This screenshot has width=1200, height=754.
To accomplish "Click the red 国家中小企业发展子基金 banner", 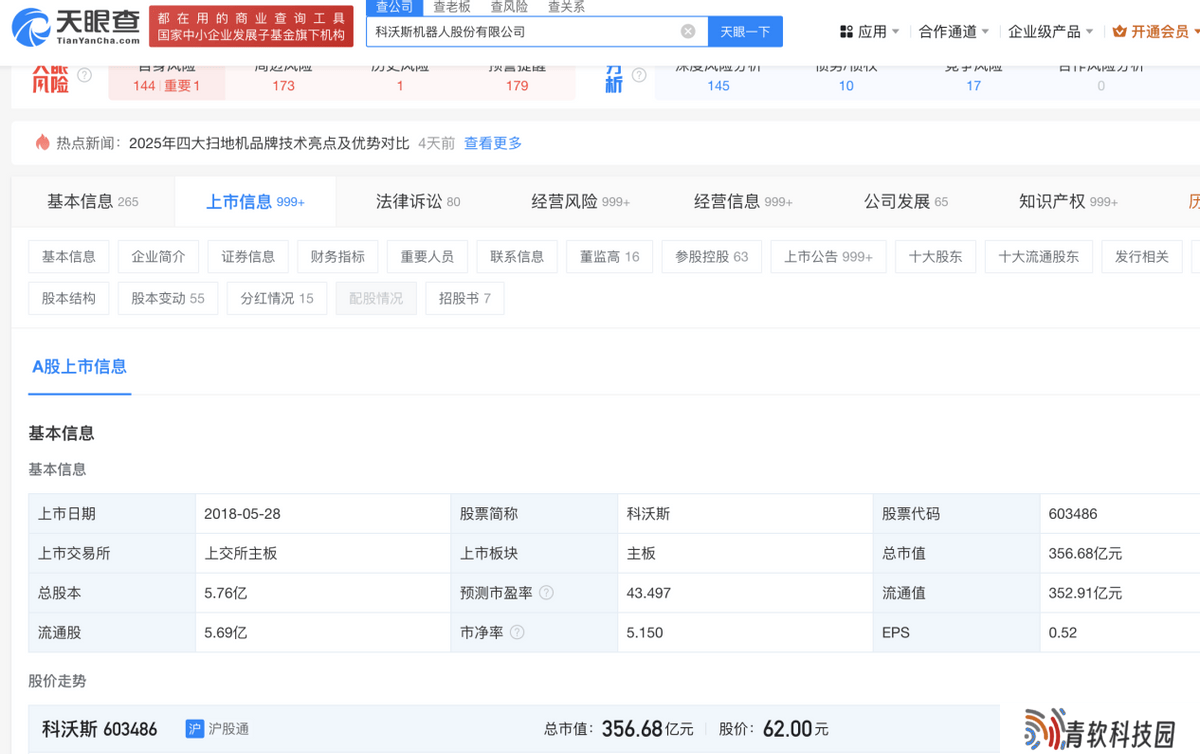I will tap(251, 27).
